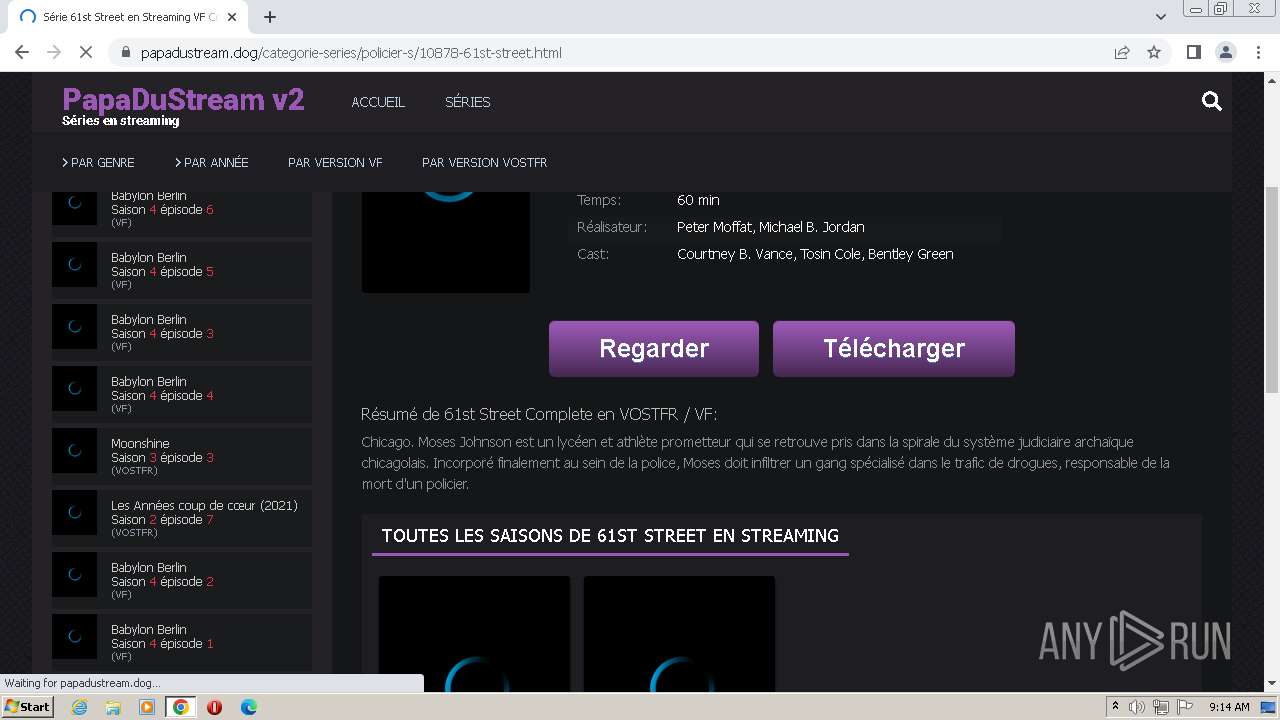Open volume control in system tray
The width and height of the screenshot is (1280, 720).
pos(1137,707)
